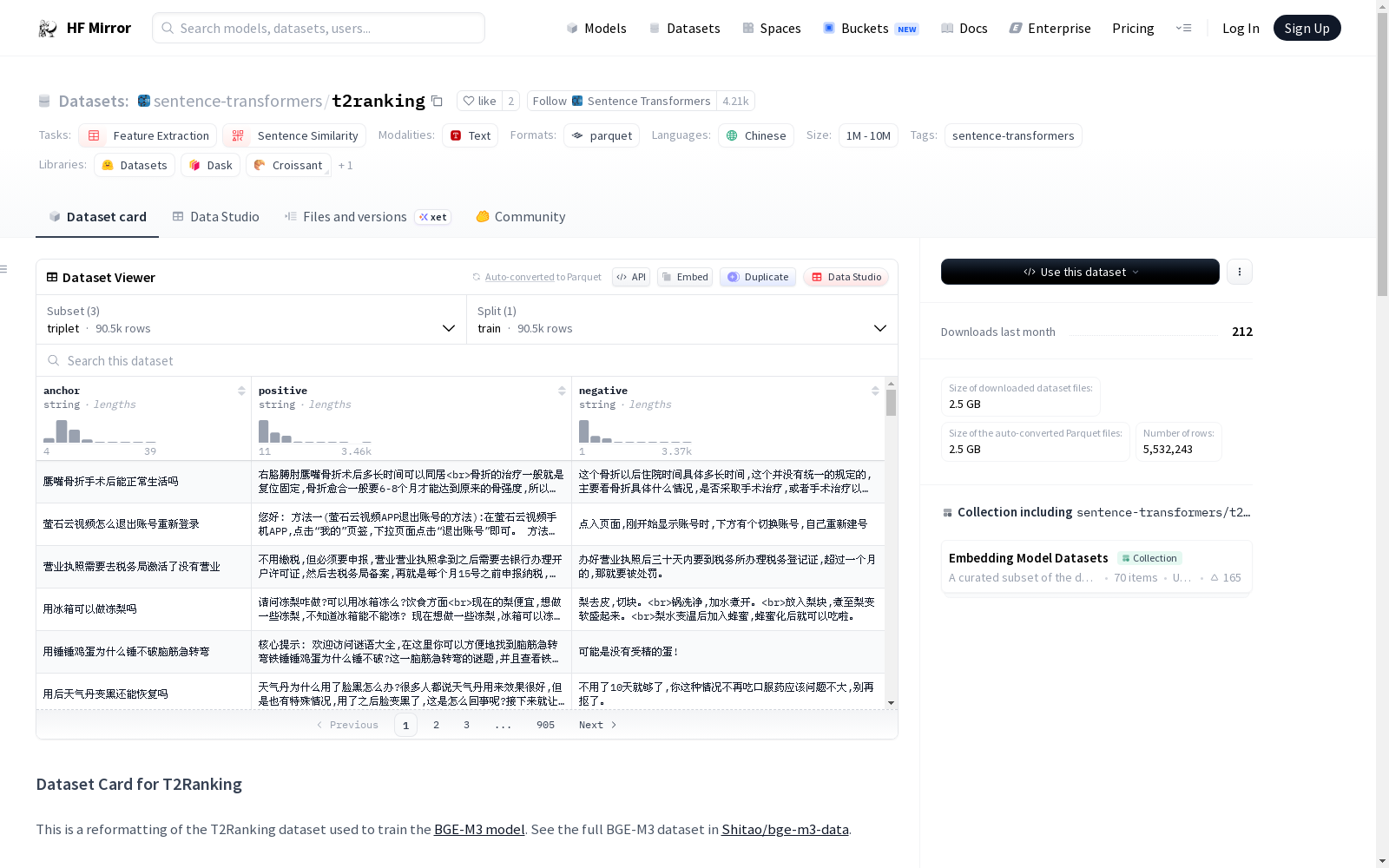Image resolution: width=1389 pixels, height=868 pixels.
Task: Show the +1 additional libraries
Action: coord(346,165)
